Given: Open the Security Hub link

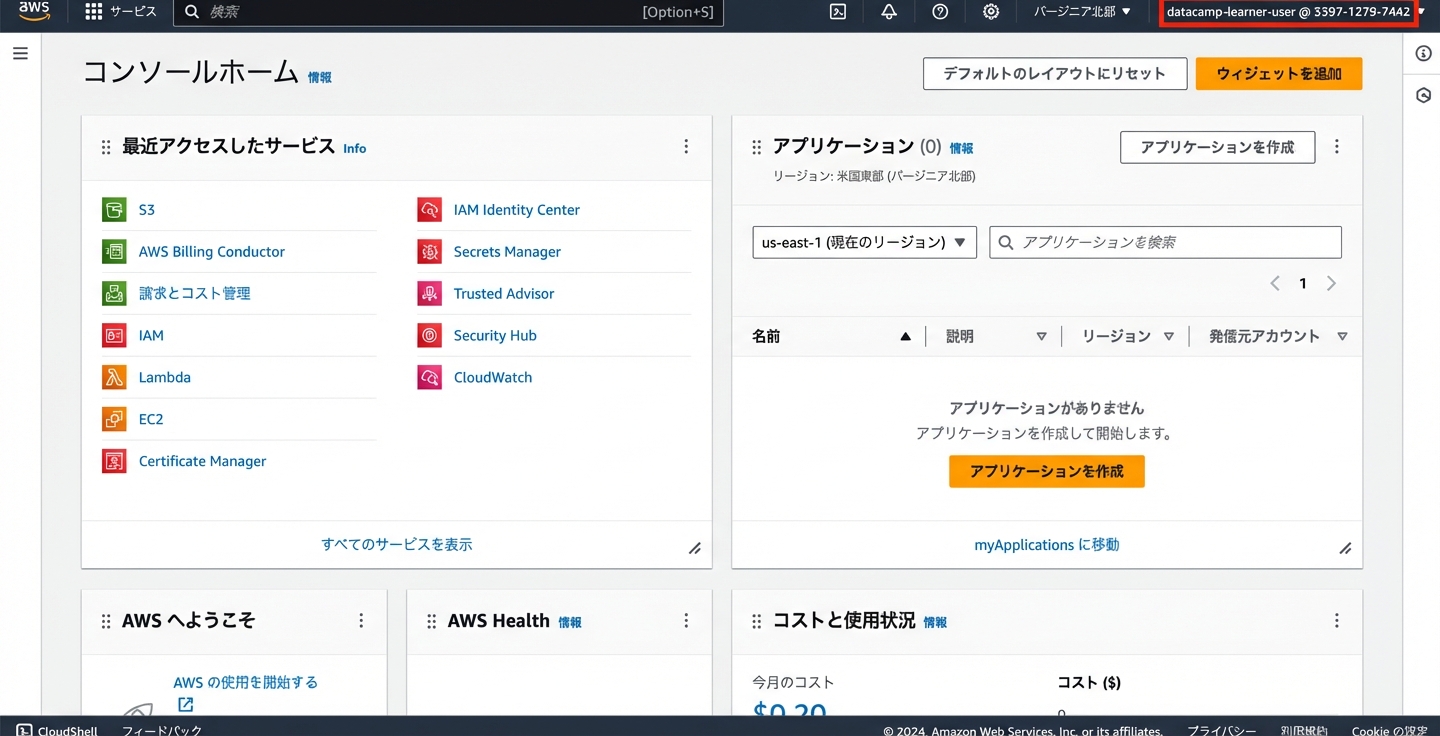Looking at the screenshot, I should (495, 336).
